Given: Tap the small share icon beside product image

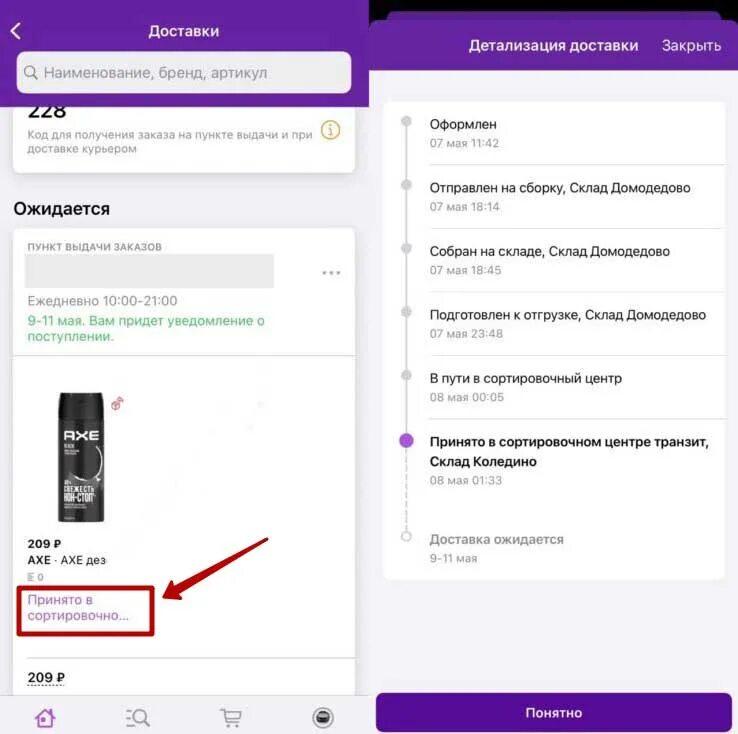Looking at the screenshot, I should point(117,403).
